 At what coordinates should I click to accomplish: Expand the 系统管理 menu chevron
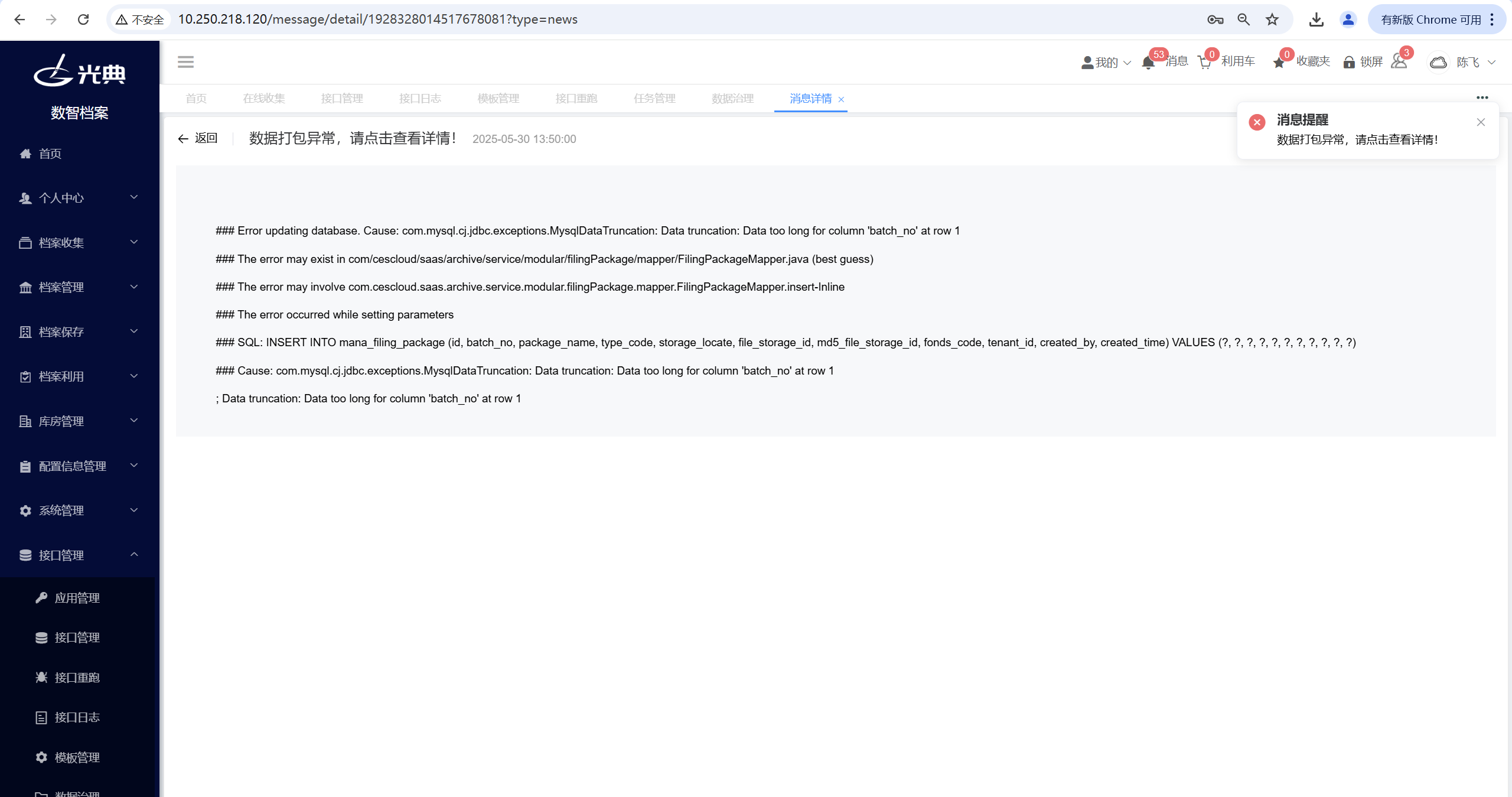134,509
